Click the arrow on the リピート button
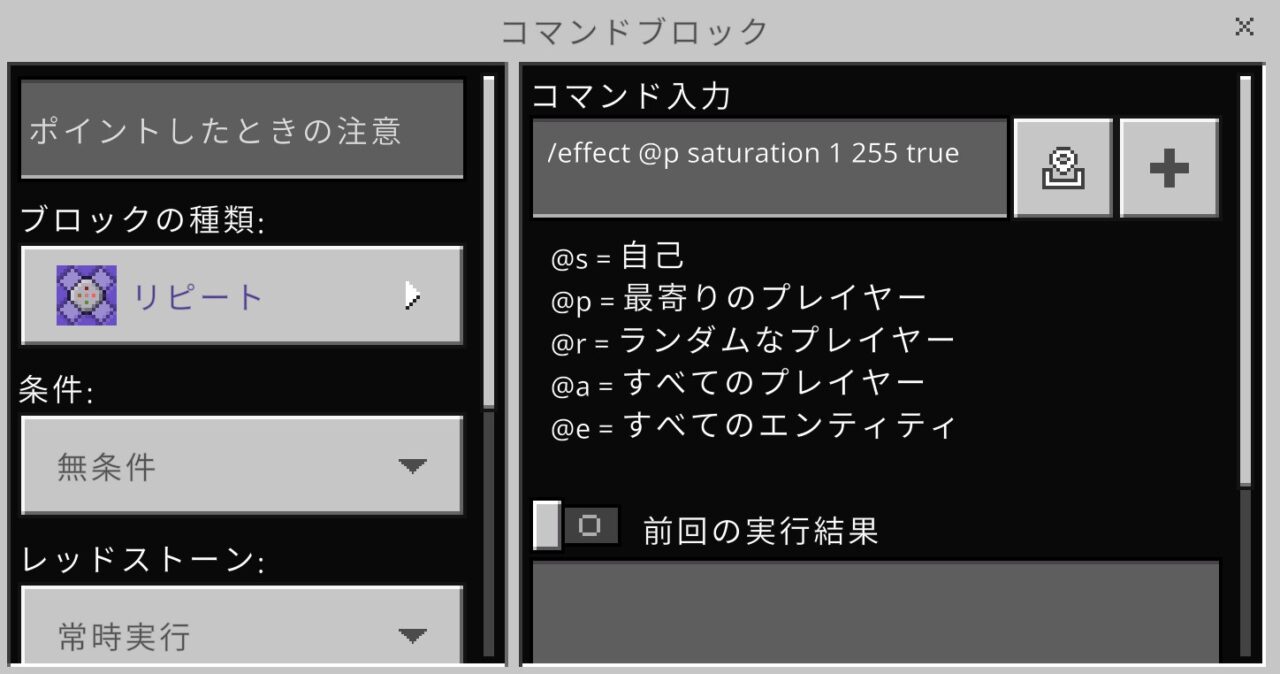Screen dimensions: 1280x674 point(412,296)
